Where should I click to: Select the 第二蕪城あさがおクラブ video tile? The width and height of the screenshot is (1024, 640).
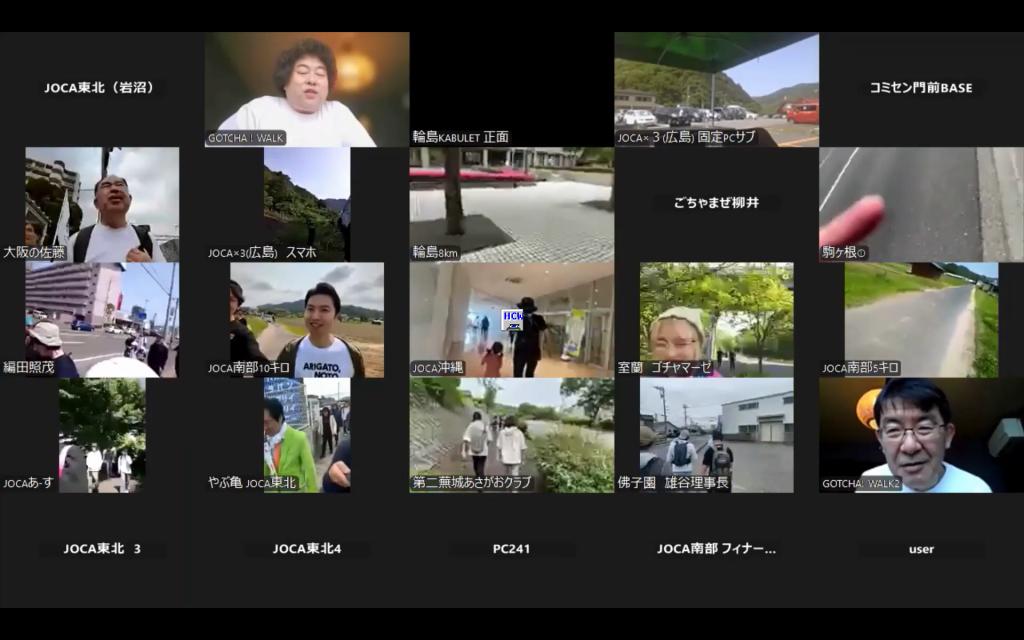(512, 435)
